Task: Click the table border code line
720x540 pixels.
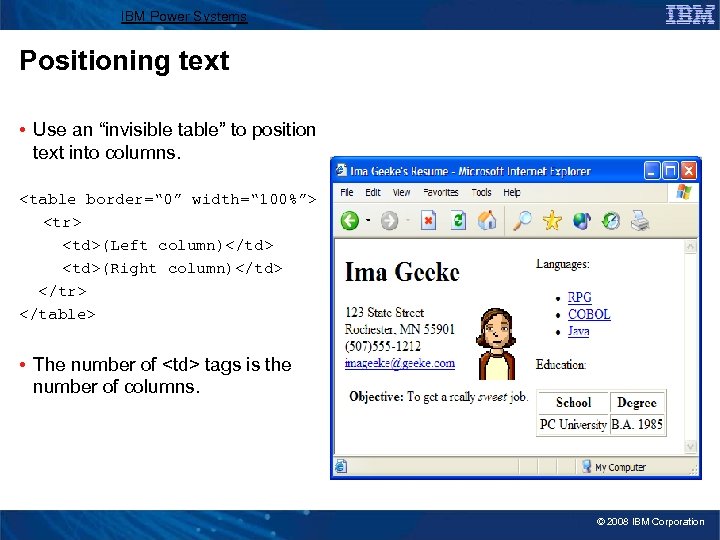Action: point(168,199)
